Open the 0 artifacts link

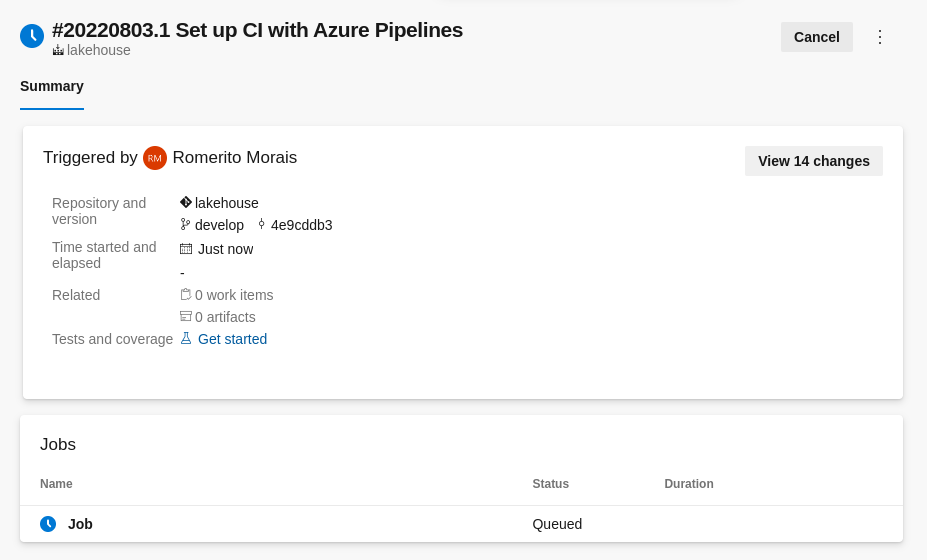pos(225,317)
